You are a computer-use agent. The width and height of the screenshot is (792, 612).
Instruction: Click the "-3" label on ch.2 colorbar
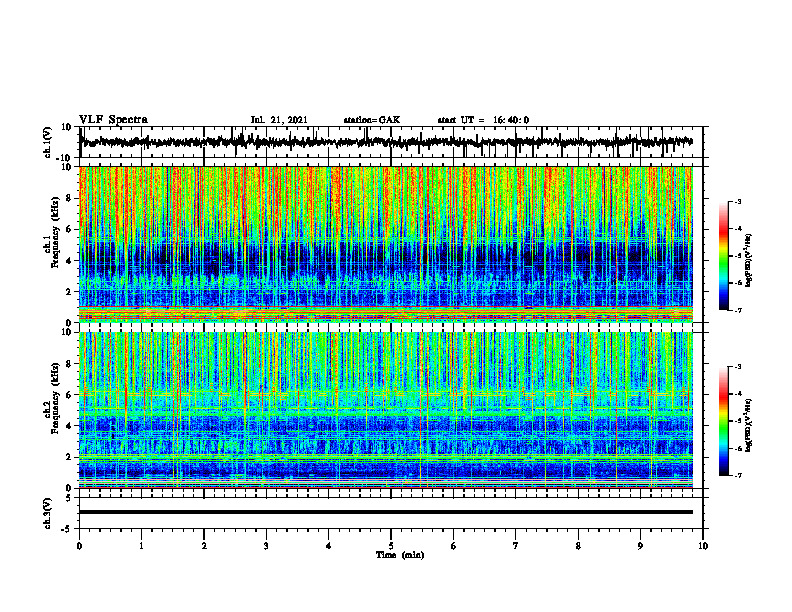(738, 367)
